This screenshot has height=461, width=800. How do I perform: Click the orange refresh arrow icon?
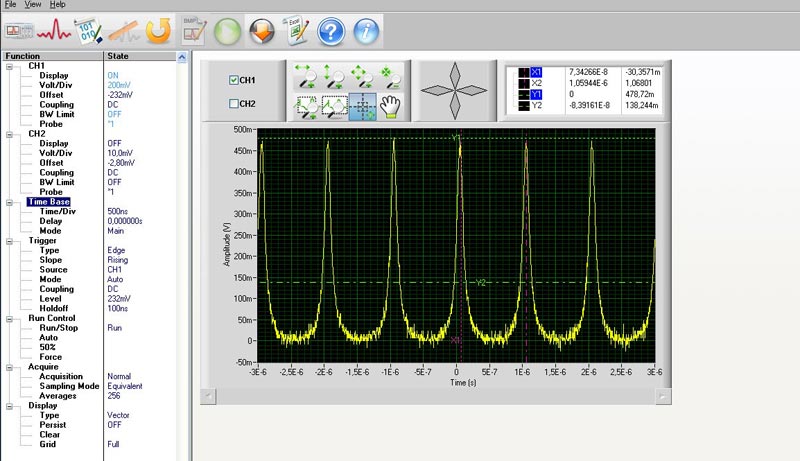[158, 31]
